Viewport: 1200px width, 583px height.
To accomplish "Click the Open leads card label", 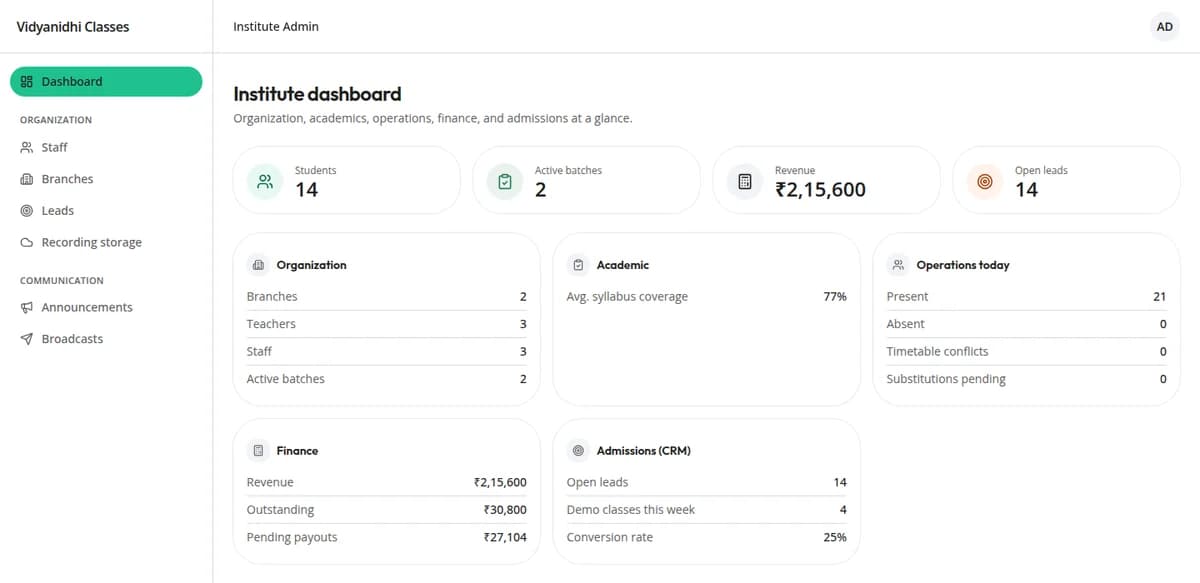I will tap(1041, 170).
